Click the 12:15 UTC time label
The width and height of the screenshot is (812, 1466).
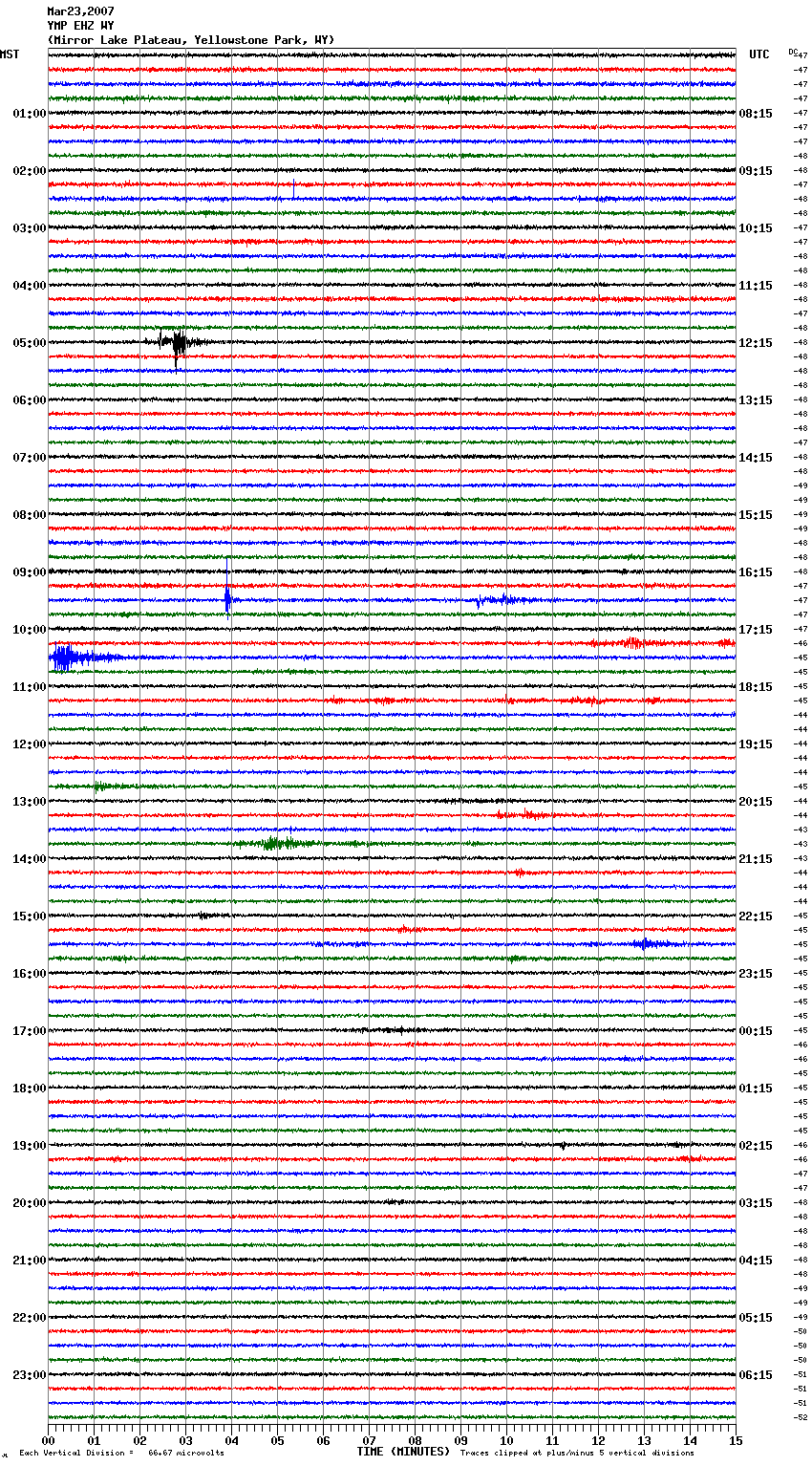click(x=756, y=343)
